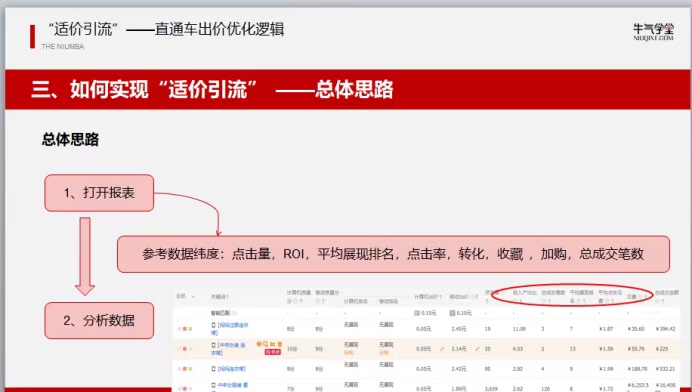Click the orange 分布 link under 移动排名

pos(384,353)
